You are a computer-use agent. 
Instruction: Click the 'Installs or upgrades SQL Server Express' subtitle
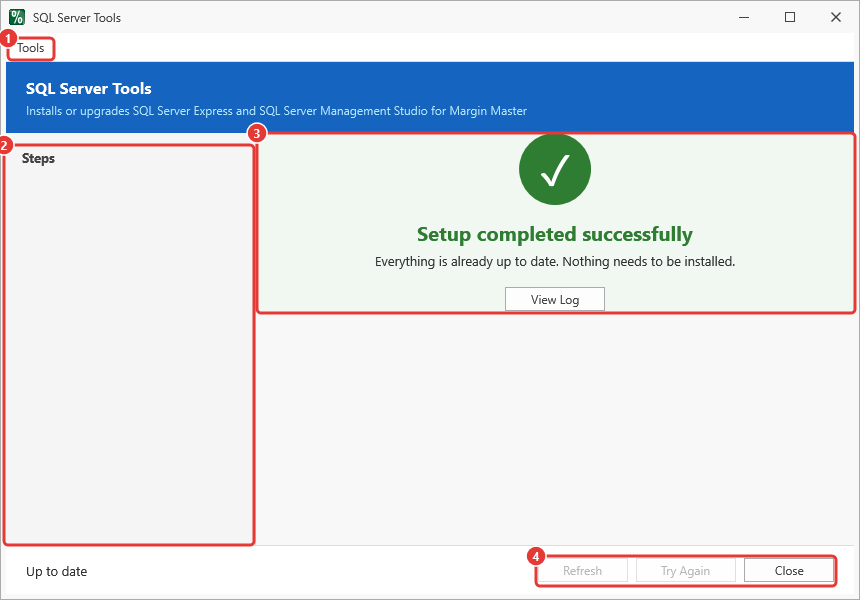click(x=276, y=111)
